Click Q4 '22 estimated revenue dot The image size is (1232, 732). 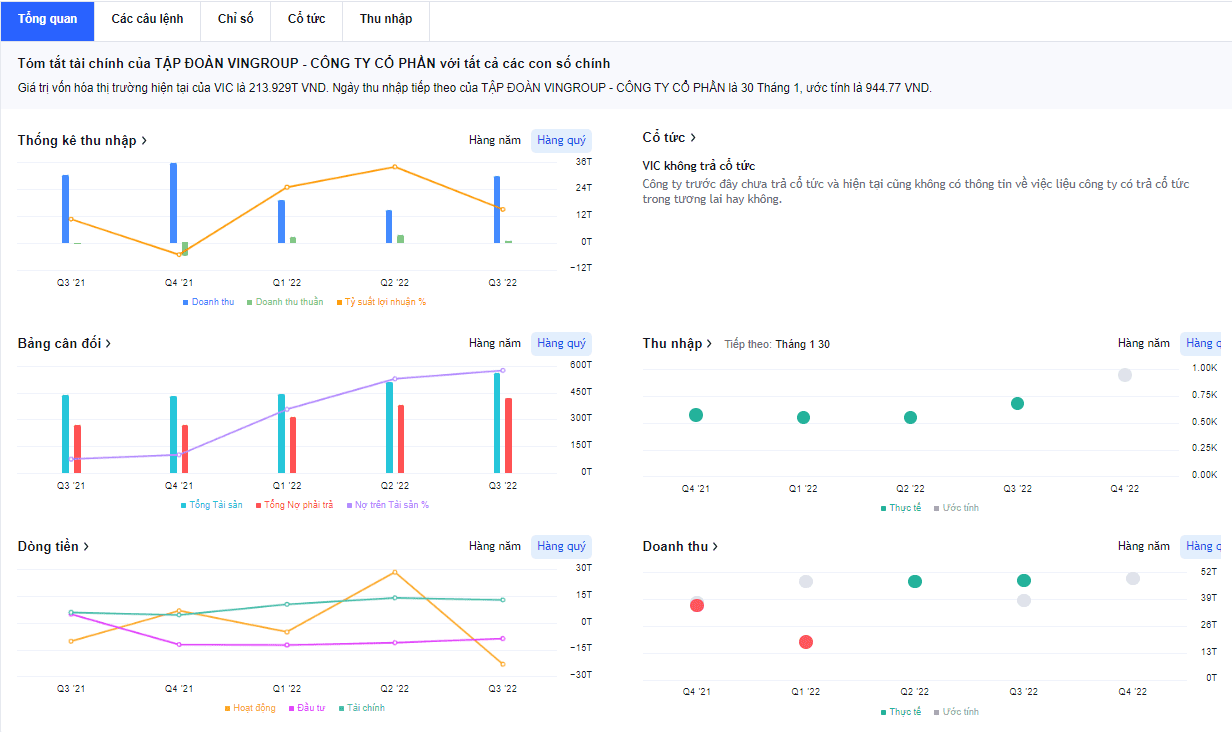pos(1133,579)
